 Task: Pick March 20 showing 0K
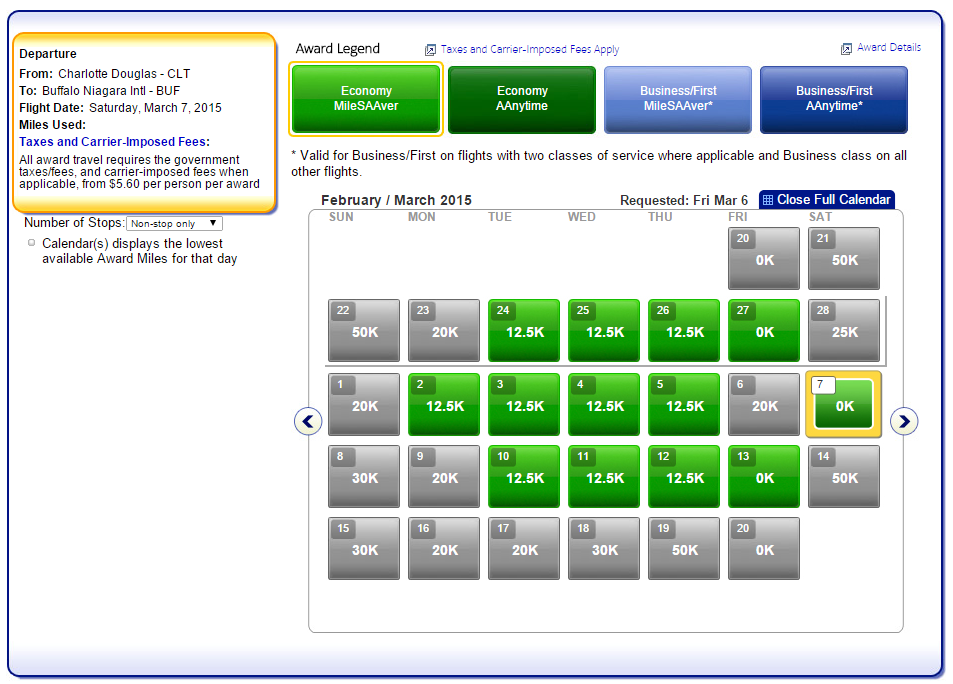coord(764,548)
